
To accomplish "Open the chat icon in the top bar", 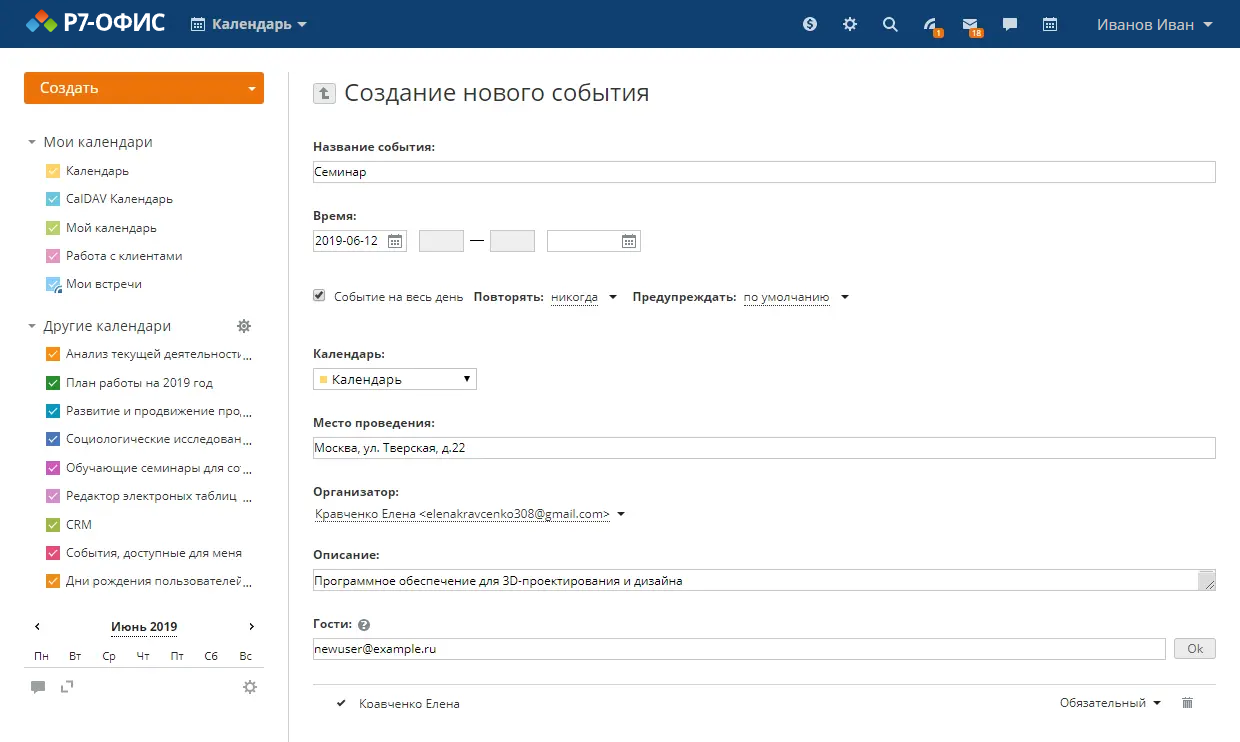I will pyautogui.click(x=1009, y=24).
